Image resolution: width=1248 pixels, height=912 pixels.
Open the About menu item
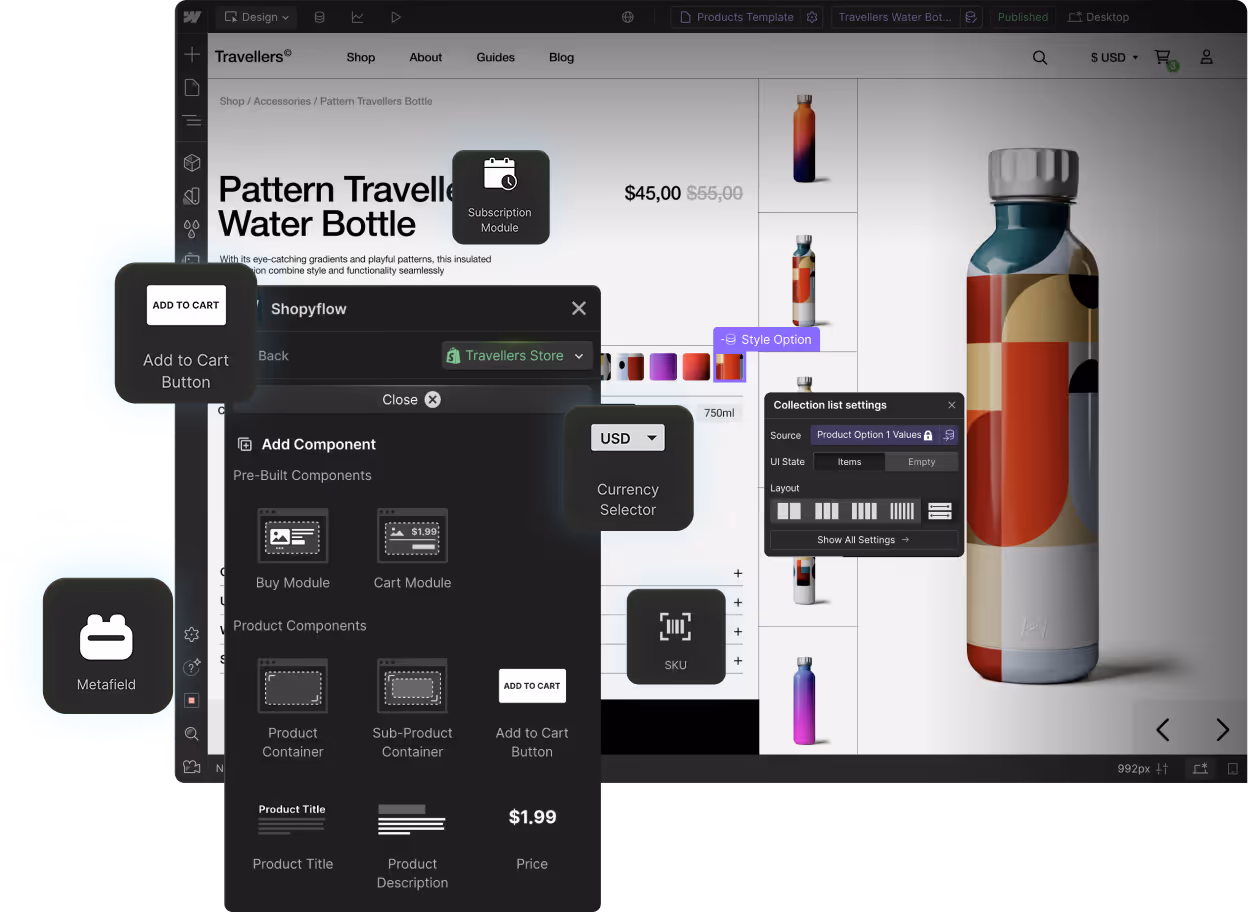(426, 58)
